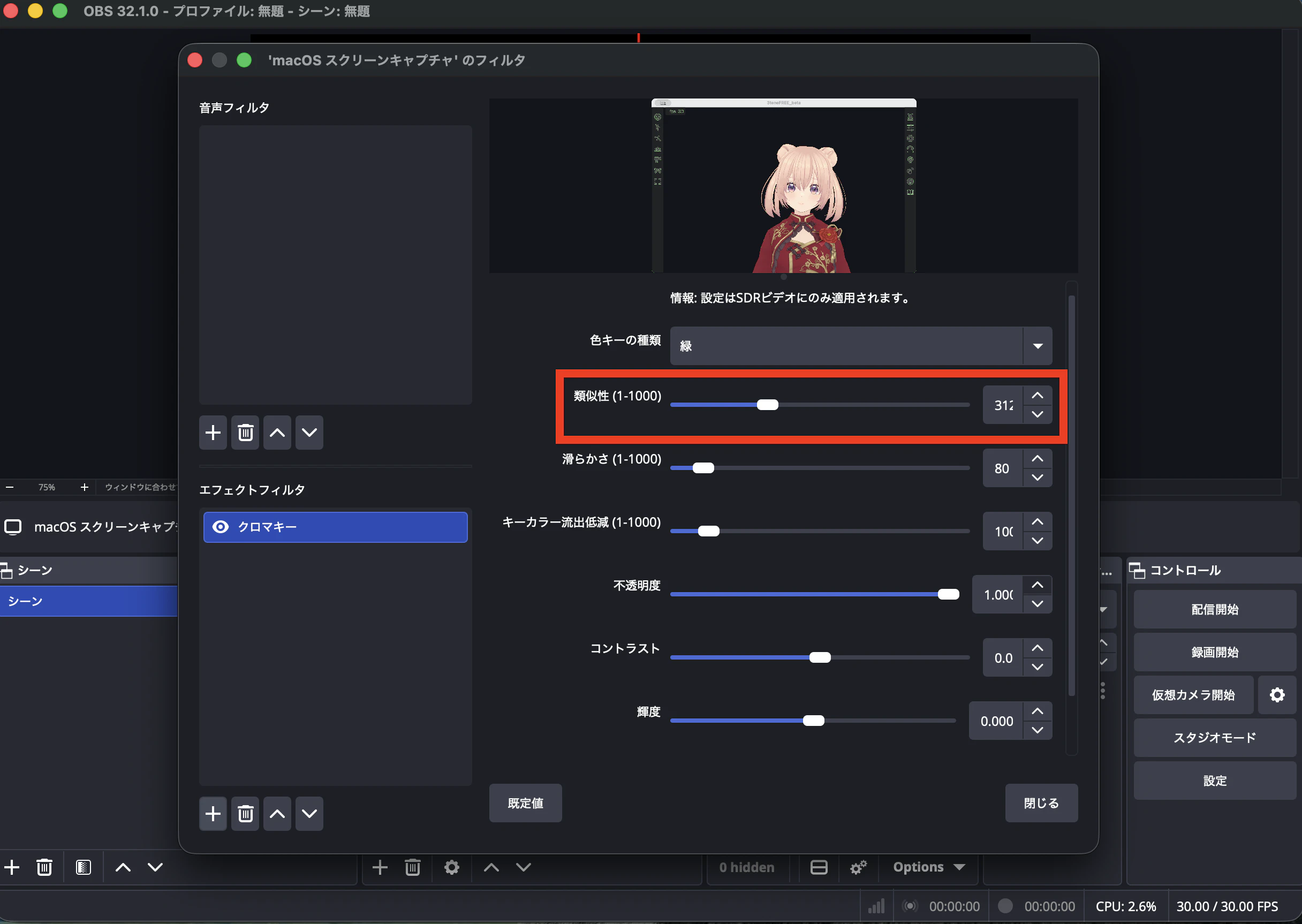Select the クロマキー effect filter row
This screenshot has width=1302, height=924.
tap(335, 527)
